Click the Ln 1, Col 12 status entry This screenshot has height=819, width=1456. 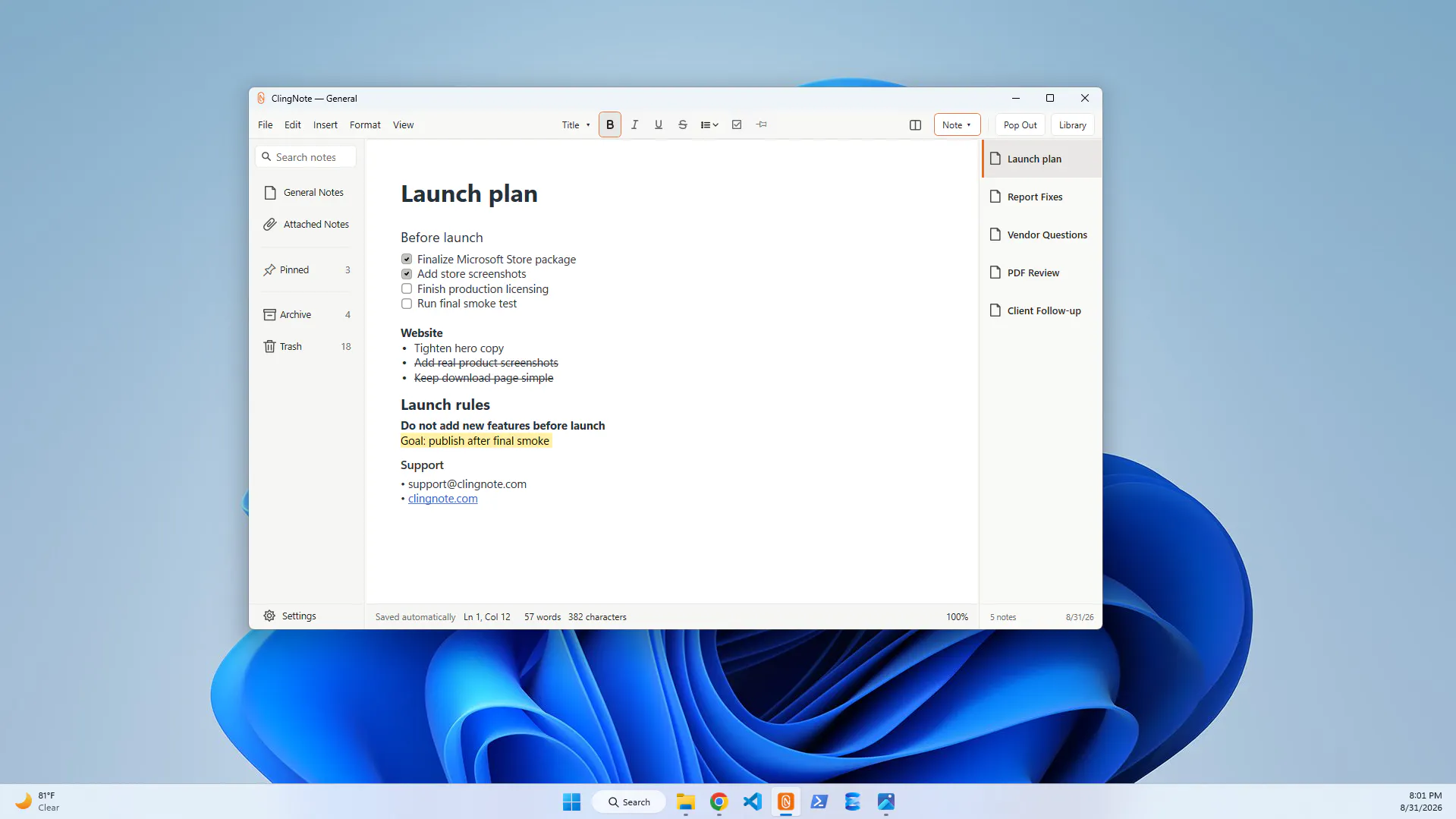(487, 617)
